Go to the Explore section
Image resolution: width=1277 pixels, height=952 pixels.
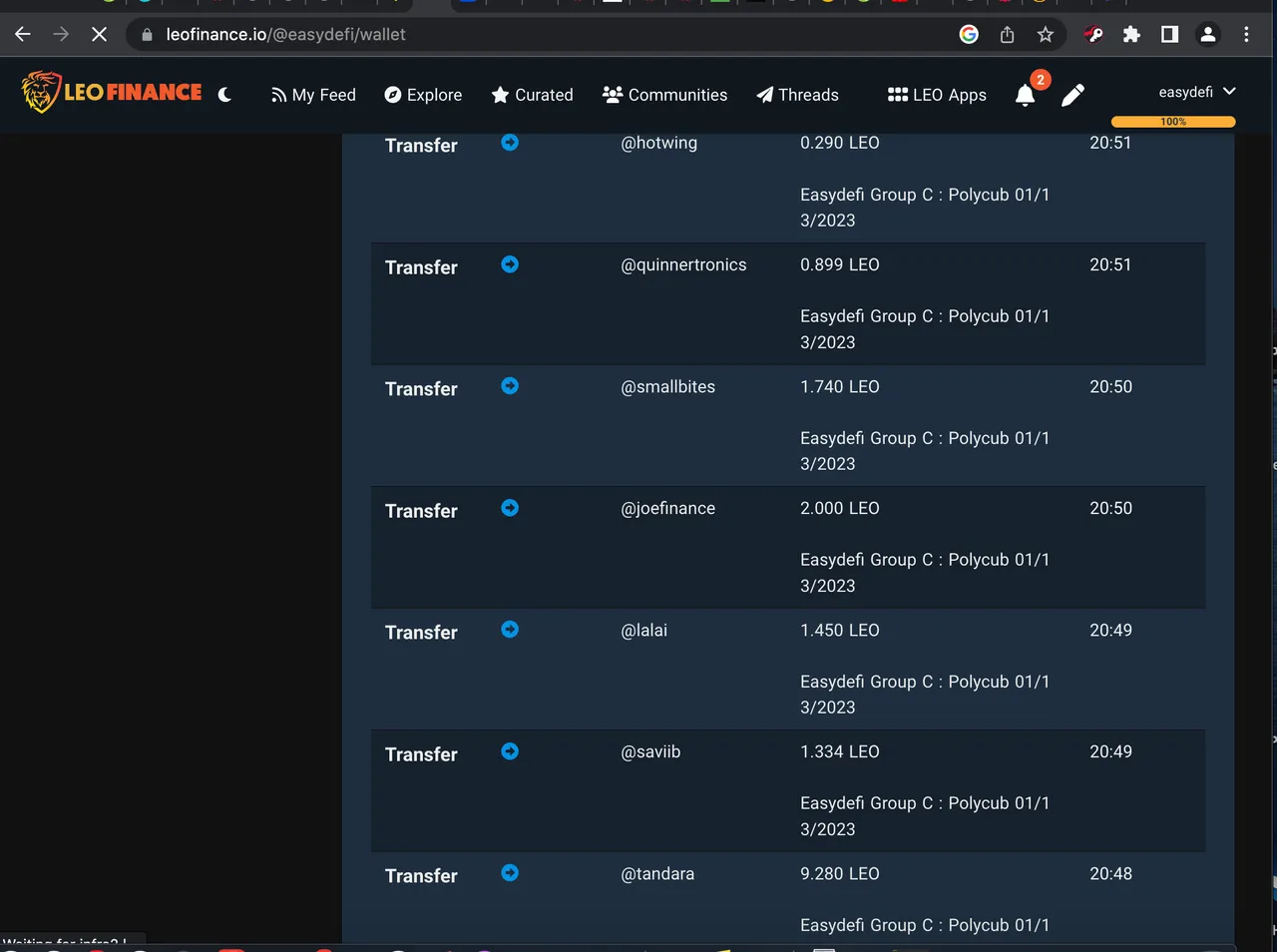(423, 95)
